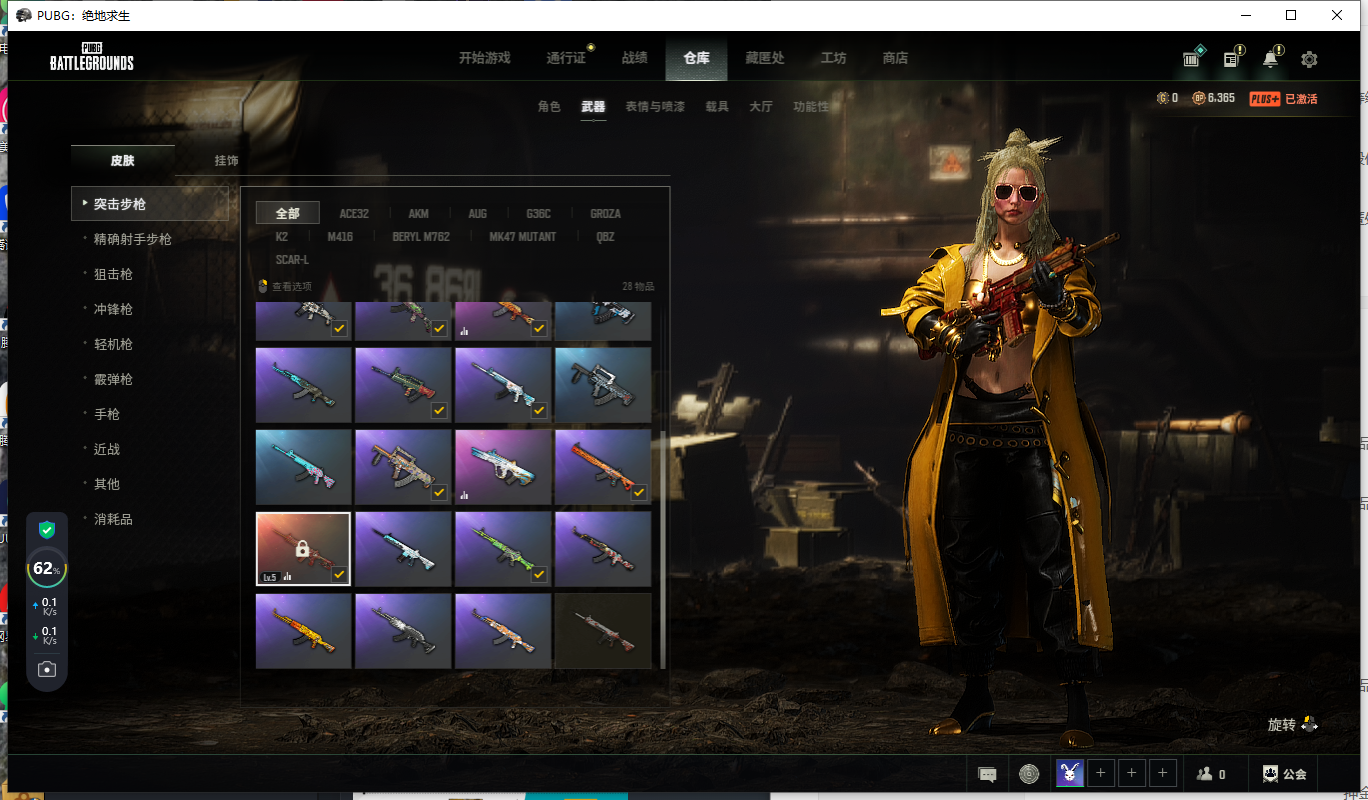Add teammate in the slot beside the rabbit avatar
The image size is (1368, 800).
(1101, 773)
